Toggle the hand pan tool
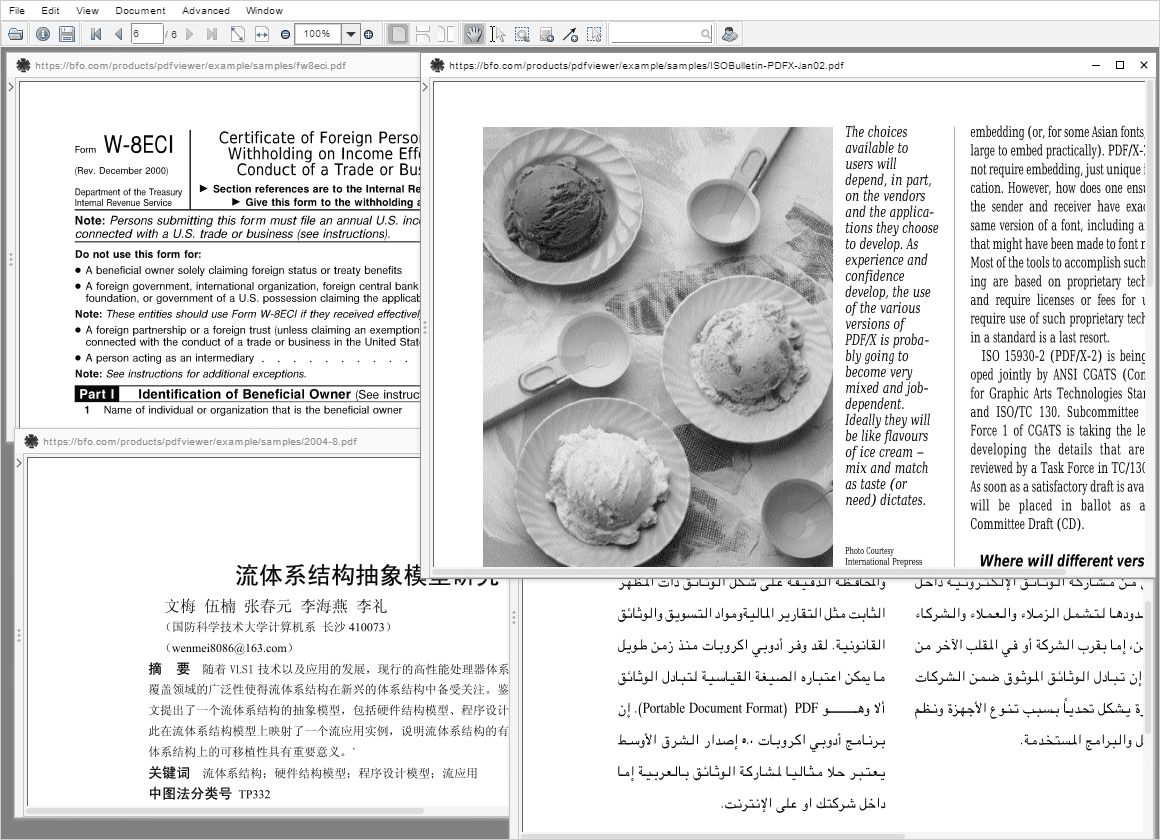 (473, 34)
